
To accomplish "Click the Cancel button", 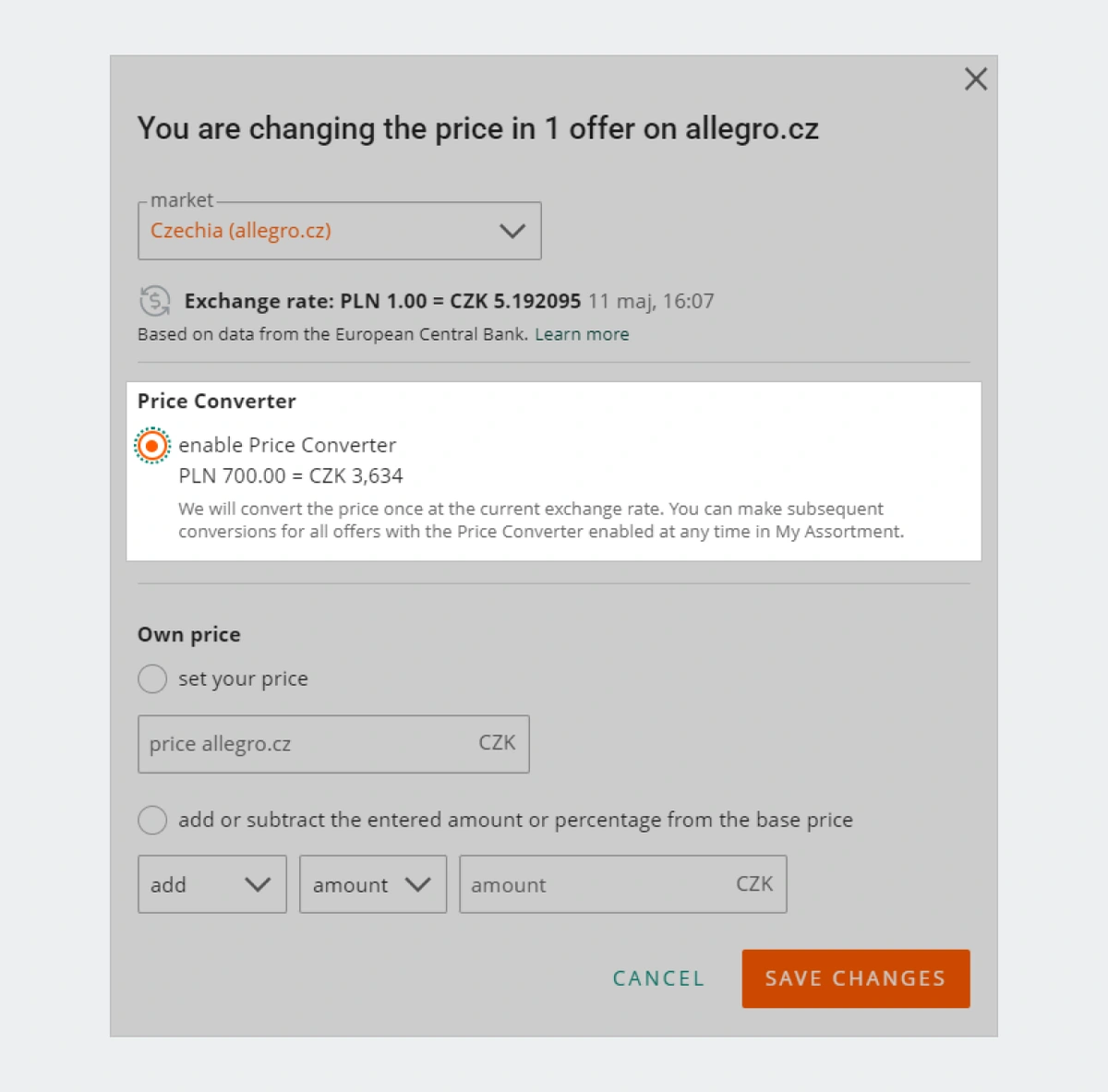I will (659, 978).
